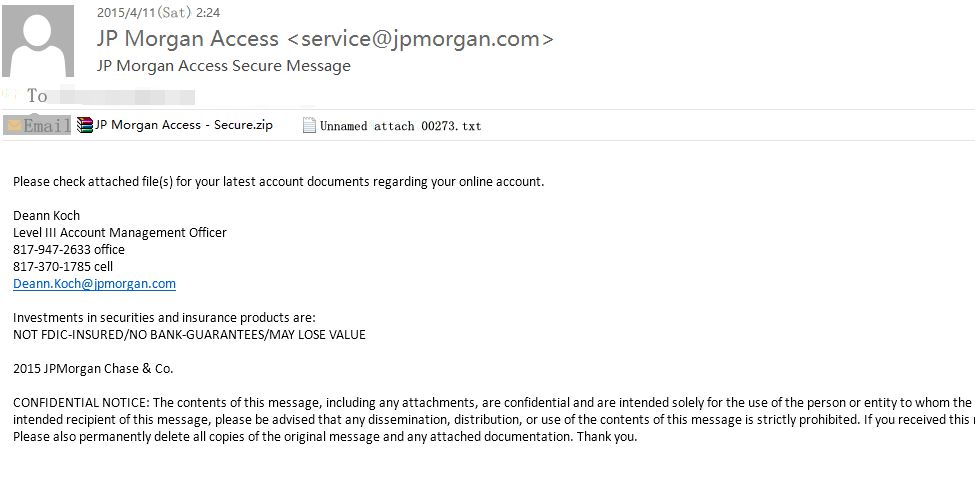Click the NOT FDIC-INSURED disclaimer line
Viewport: 975px width, 491px height.
click(189, 334)
